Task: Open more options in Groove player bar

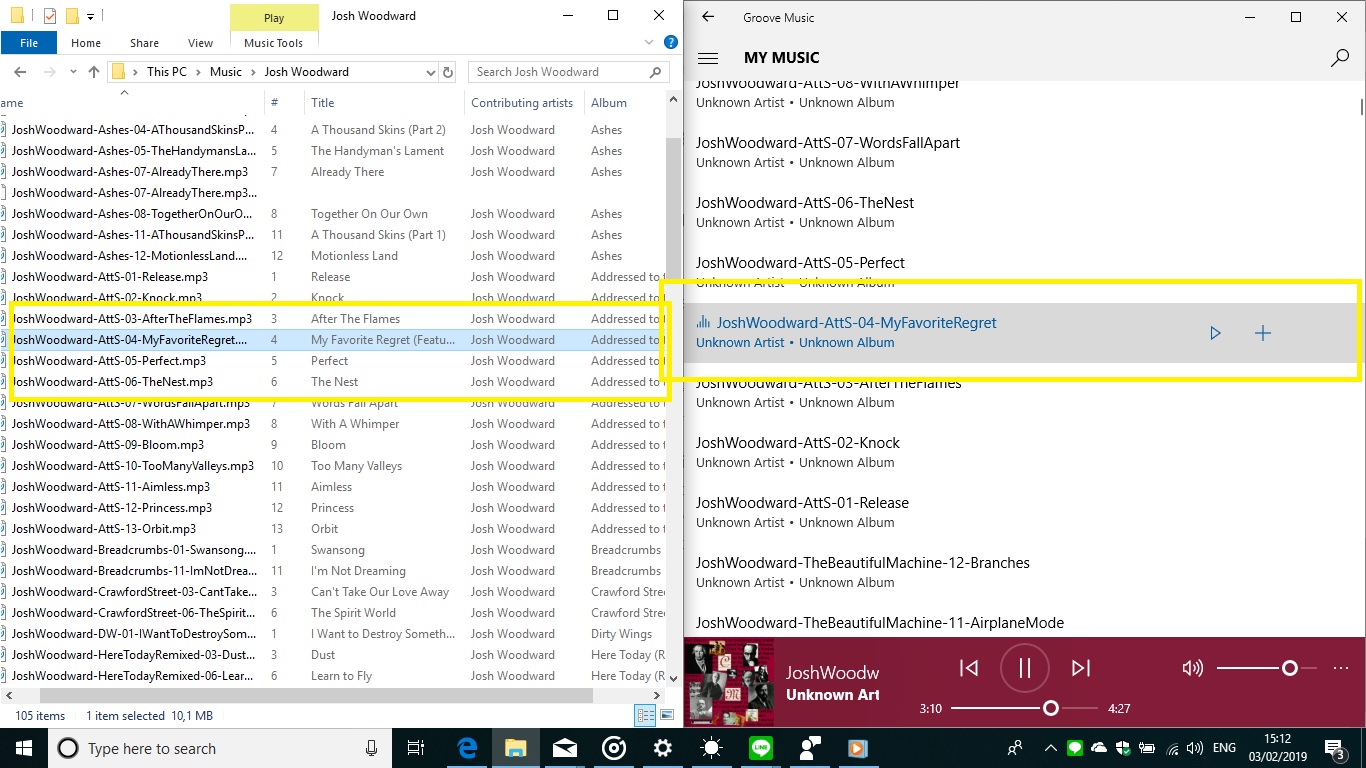Action: [x=1341, y=668]
